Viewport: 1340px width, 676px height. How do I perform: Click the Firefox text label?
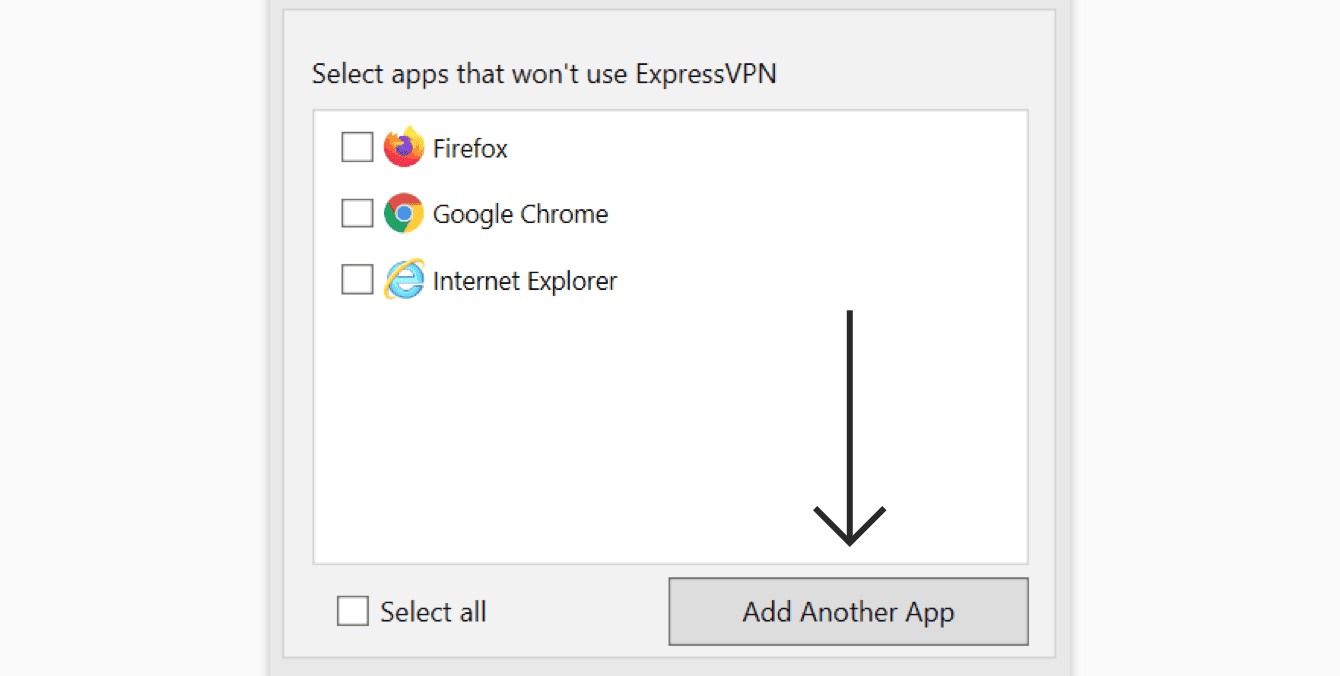(x=470, y=149)
